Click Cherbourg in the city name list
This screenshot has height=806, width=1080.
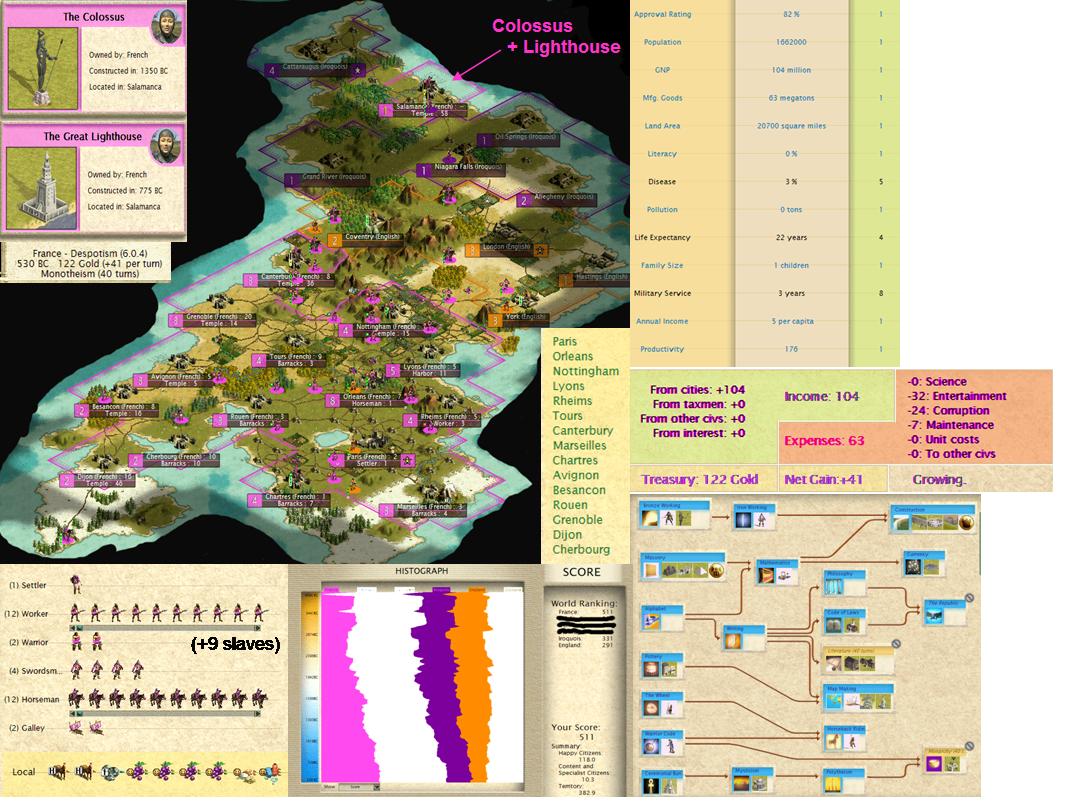[x=581, y=550]
